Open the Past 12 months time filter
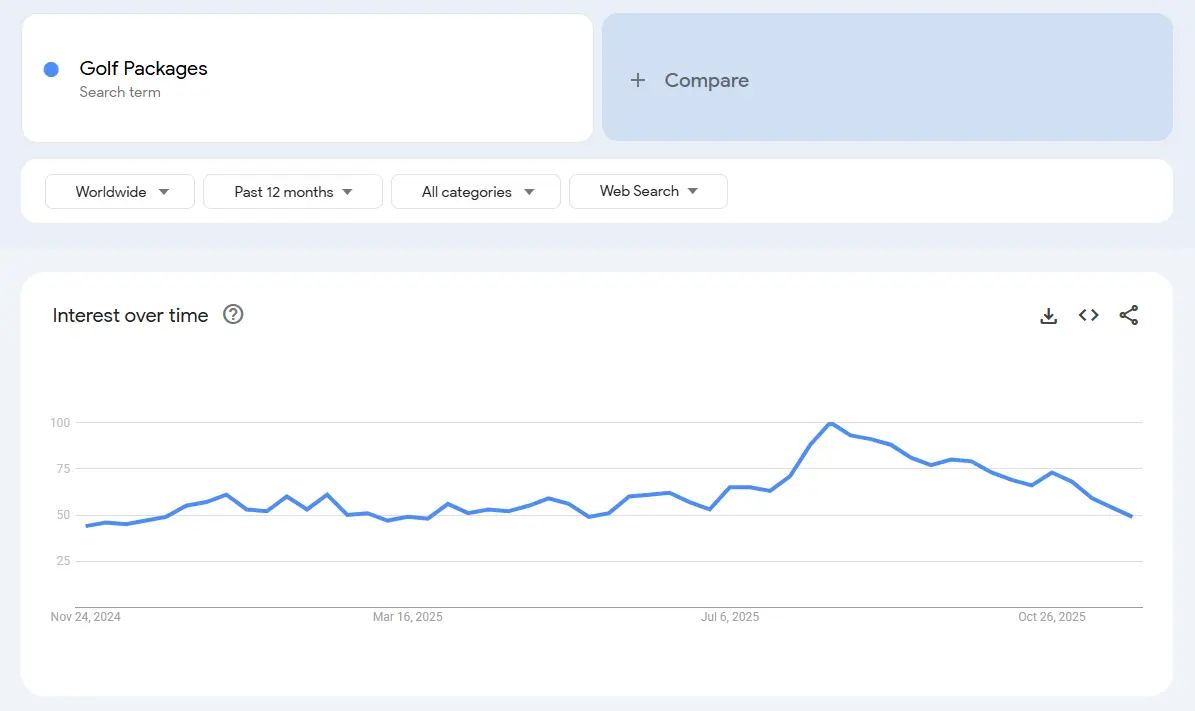The image size is (1195, 711). [293, 192]
